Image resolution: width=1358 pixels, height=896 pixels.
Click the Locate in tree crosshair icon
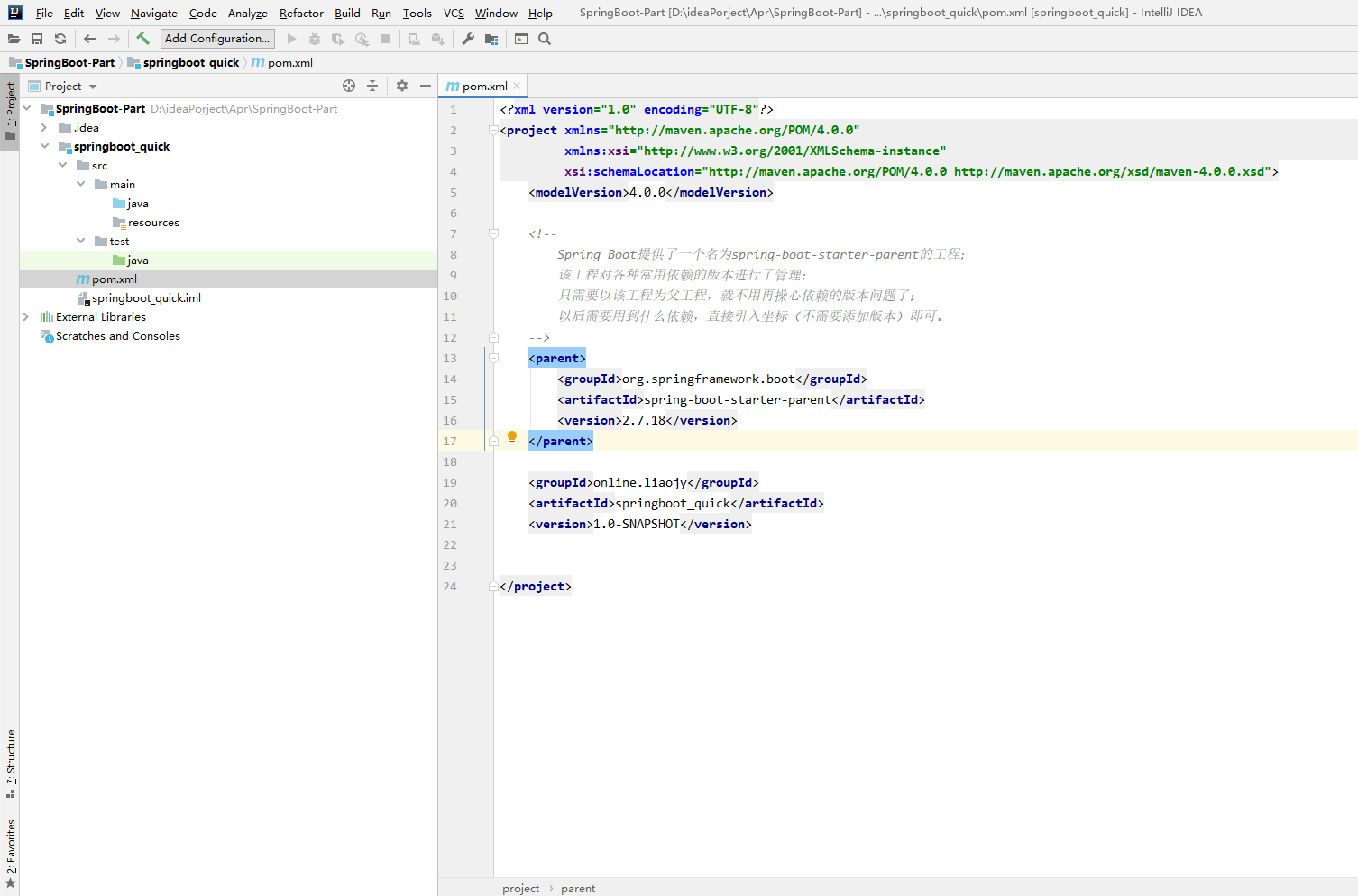pos(349,86)
